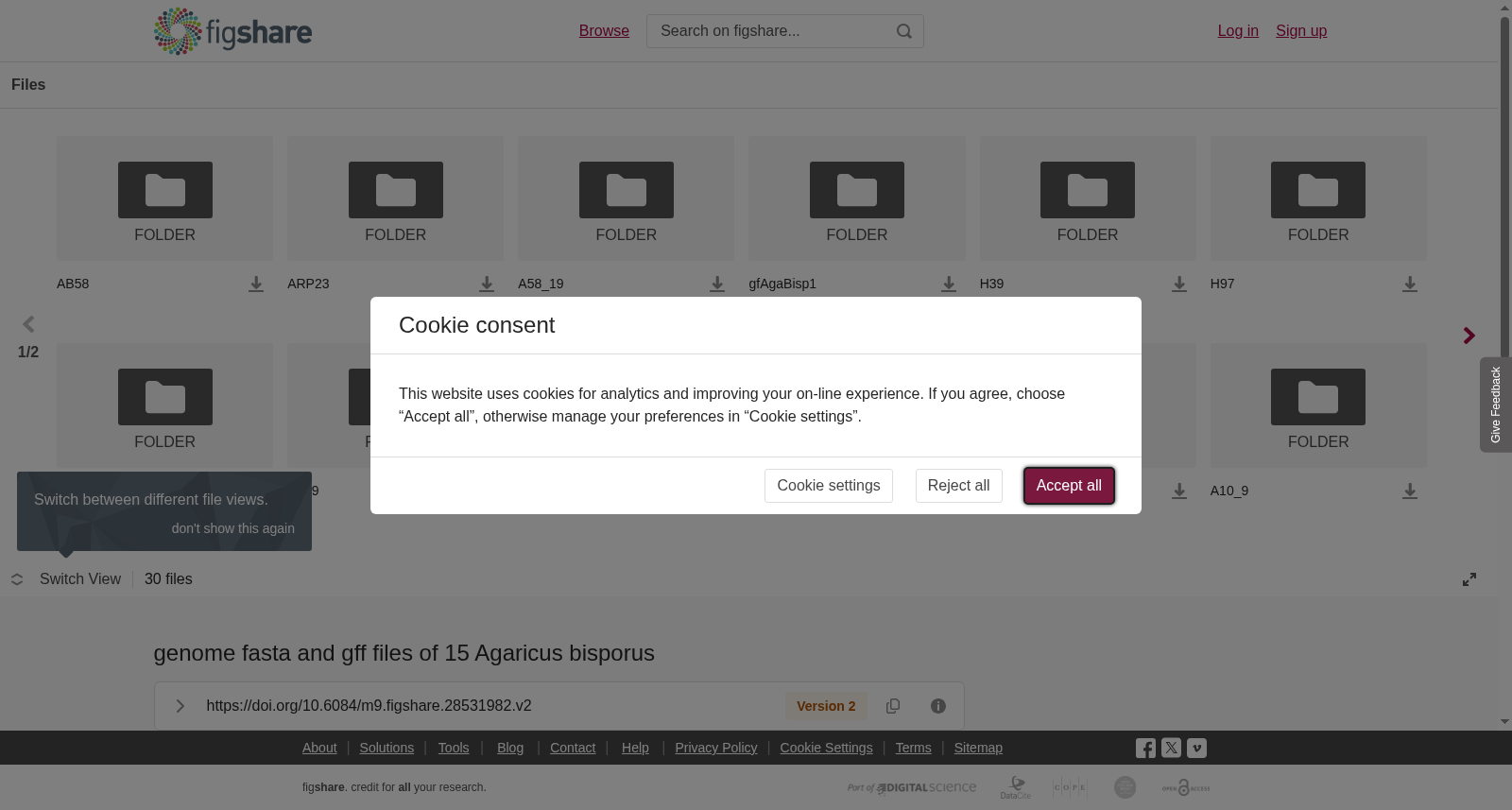Image resolution: width=1512 pixels, height=810 pixels.
Task: Open the Privacy Policy footer link
Action: click(x=716, y=748)
